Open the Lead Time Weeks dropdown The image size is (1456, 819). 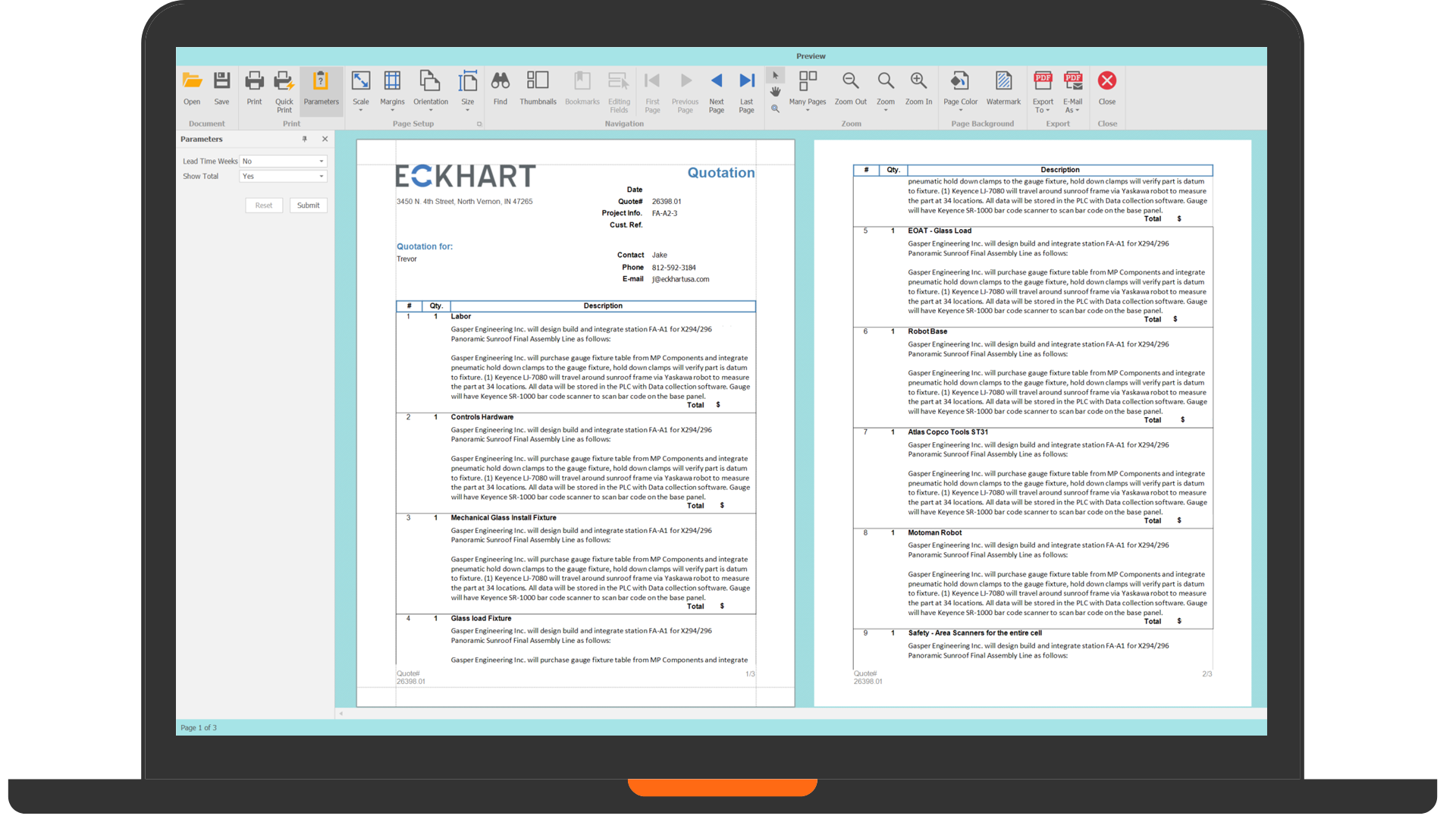(x=322, y=162)
